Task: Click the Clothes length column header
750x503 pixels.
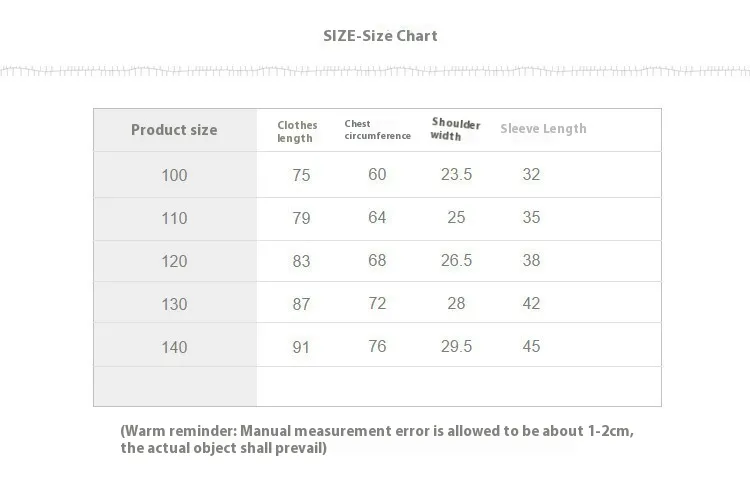Action: [x=297, y=131]
